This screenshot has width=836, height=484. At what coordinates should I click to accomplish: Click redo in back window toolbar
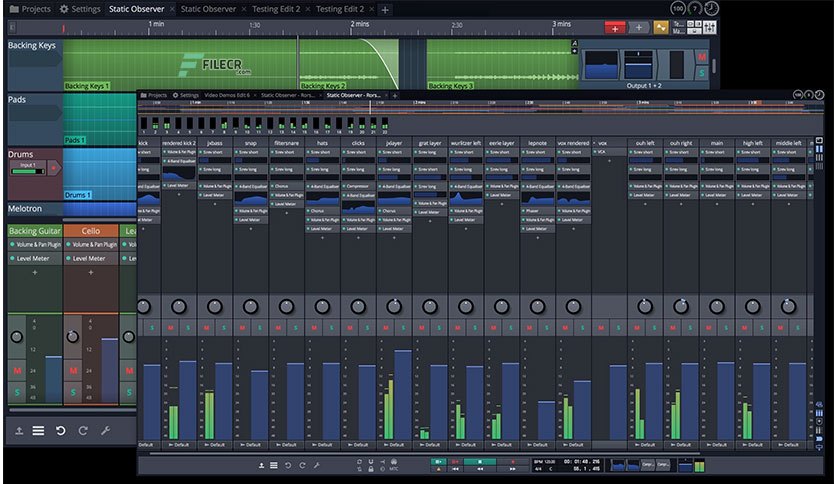point(83,431)
